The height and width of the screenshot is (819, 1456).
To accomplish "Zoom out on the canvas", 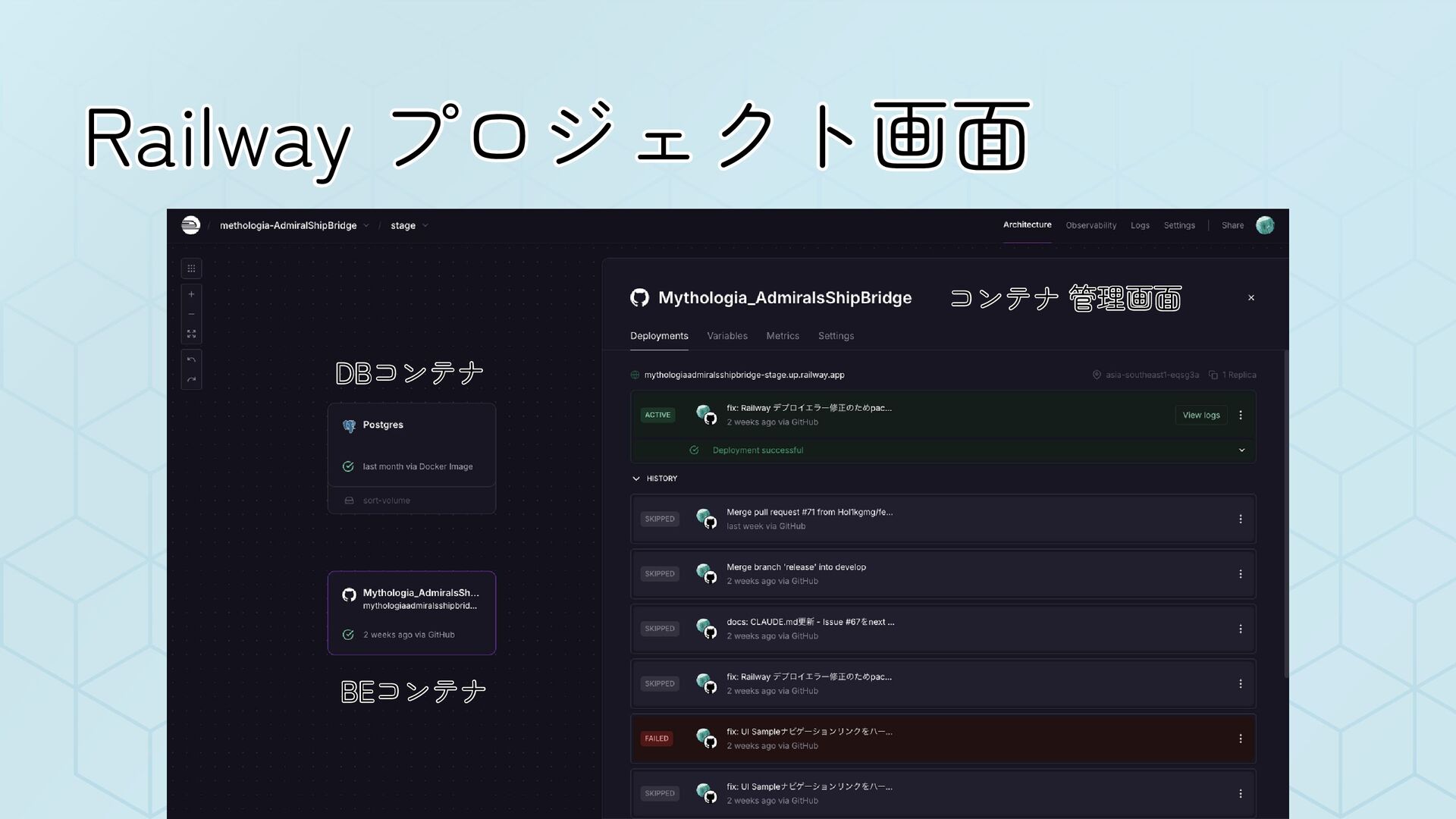I will coord(191,314).
